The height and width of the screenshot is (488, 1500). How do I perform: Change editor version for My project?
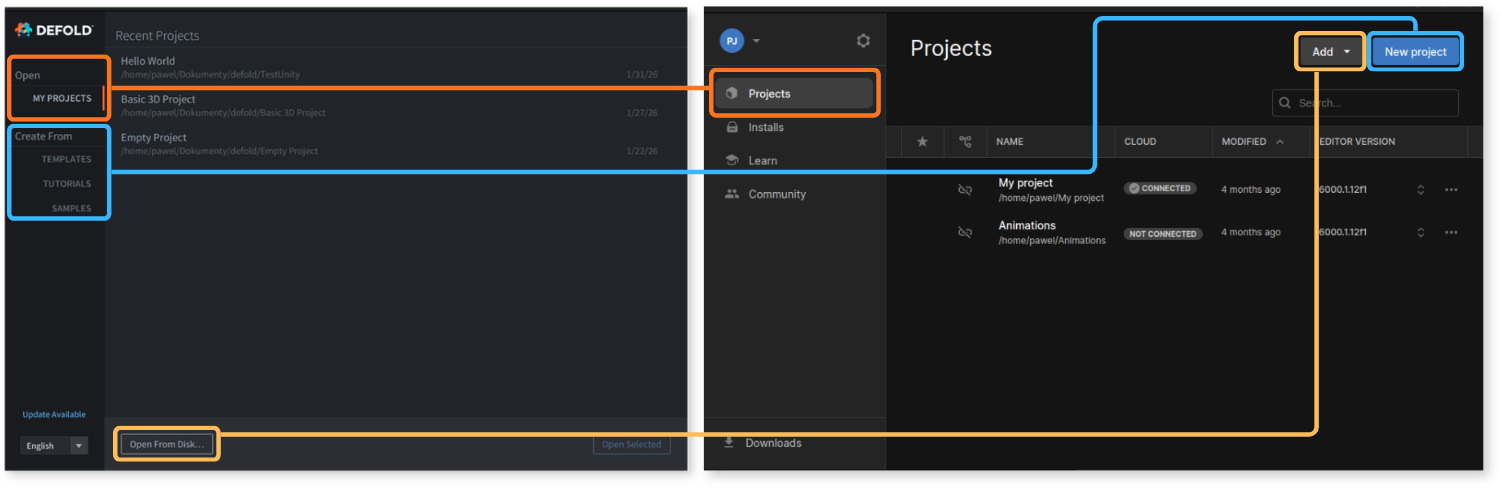(1420, 190)
